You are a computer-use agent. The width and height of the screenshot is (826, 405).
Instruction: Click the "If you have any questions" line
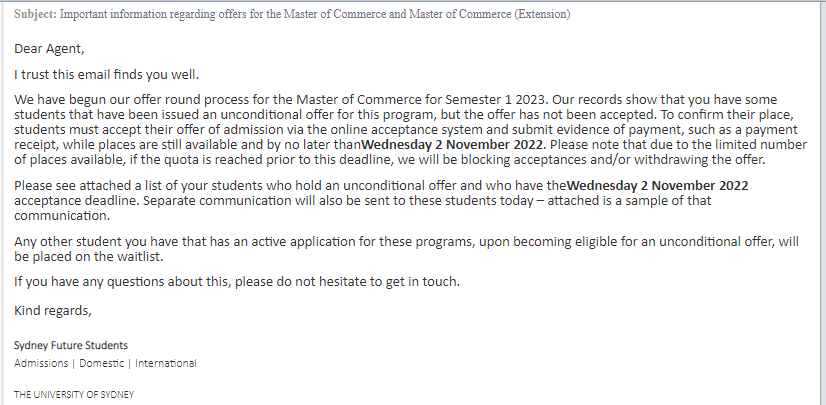pos(237,282)
